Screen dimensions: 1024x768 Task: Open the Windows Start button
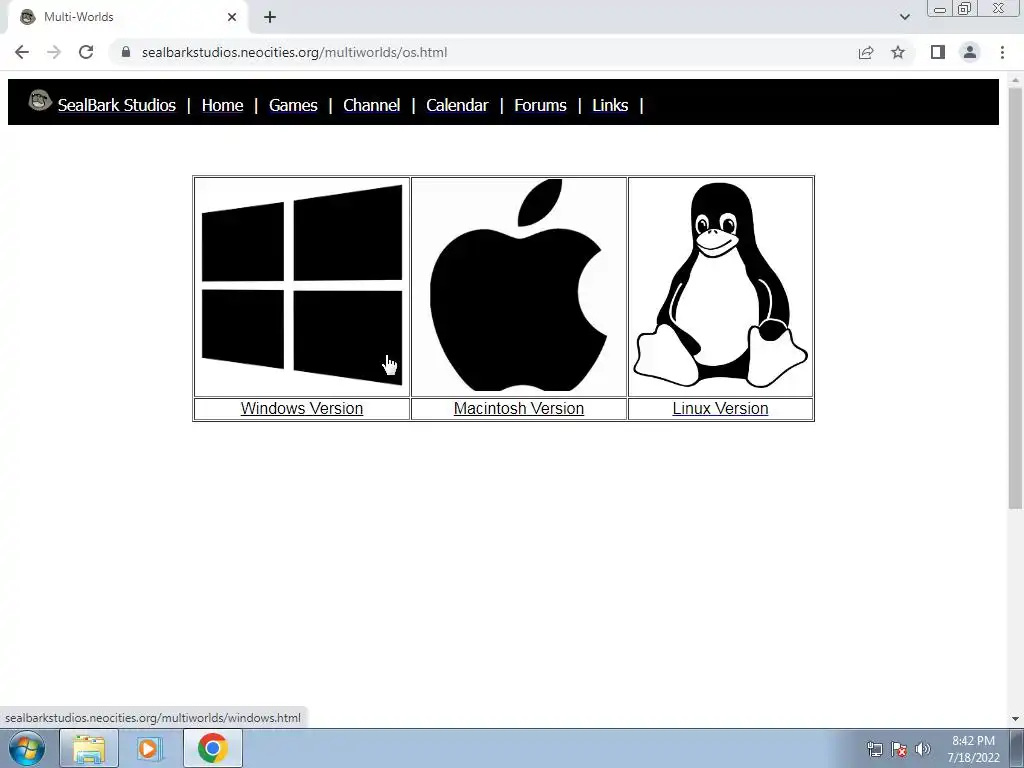coord(27,748)
